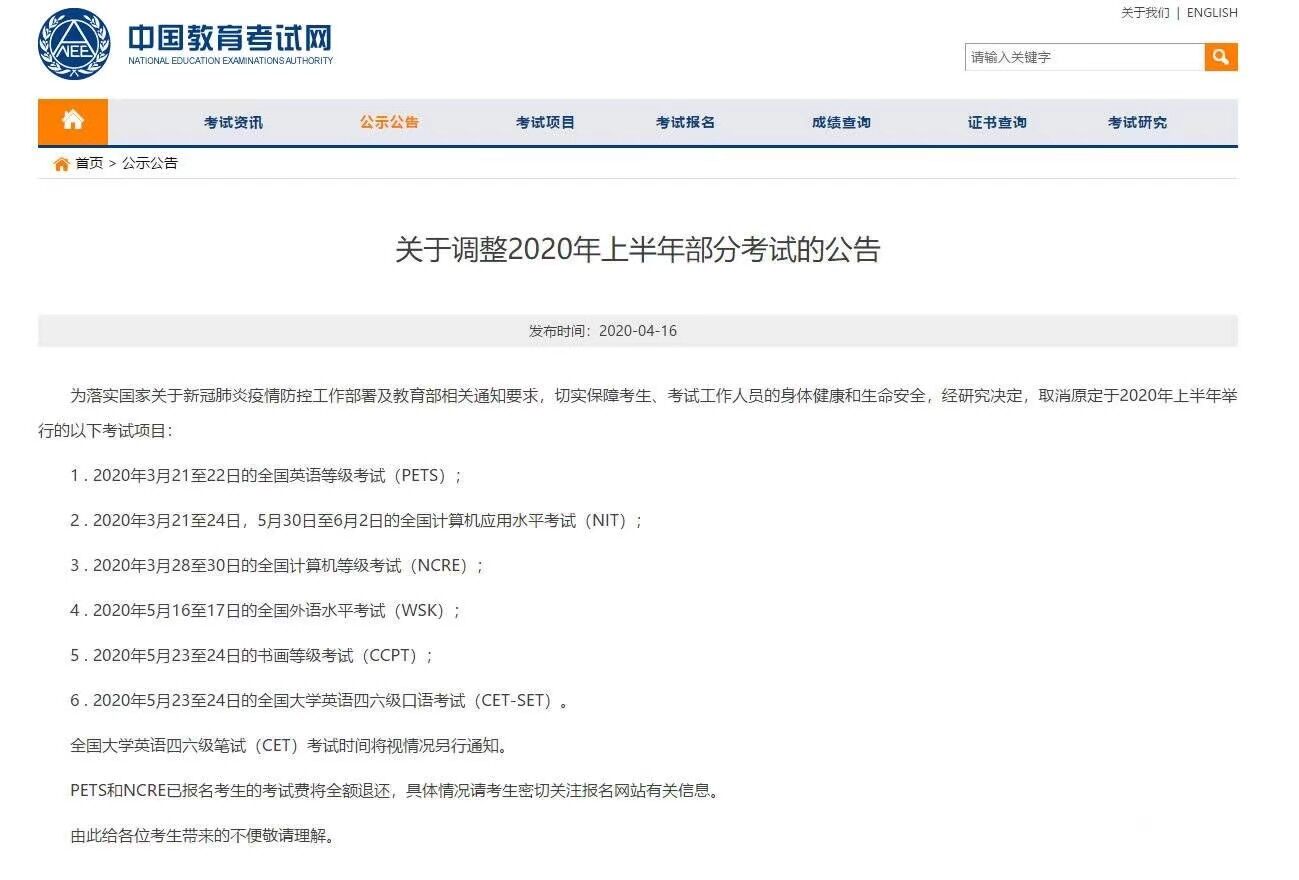
Task: Click the NEEA circular logo
Action: coord(74,44)
